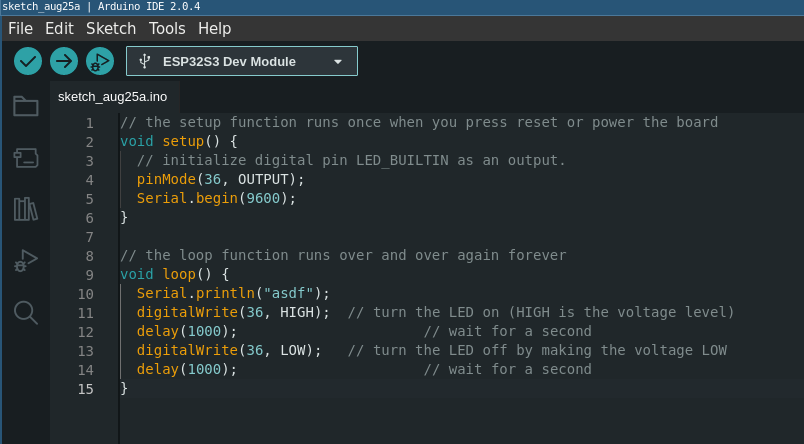The width and height of the screenshot is (804, 444).
Task: Open the File menu
Action: 21,29
